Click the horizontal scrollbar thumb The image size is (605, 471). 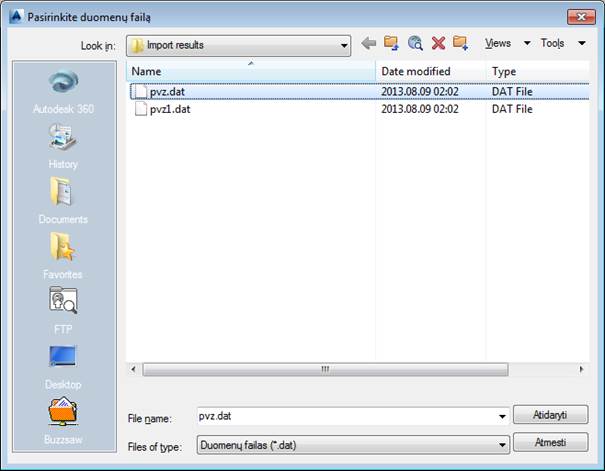[324, 369]
